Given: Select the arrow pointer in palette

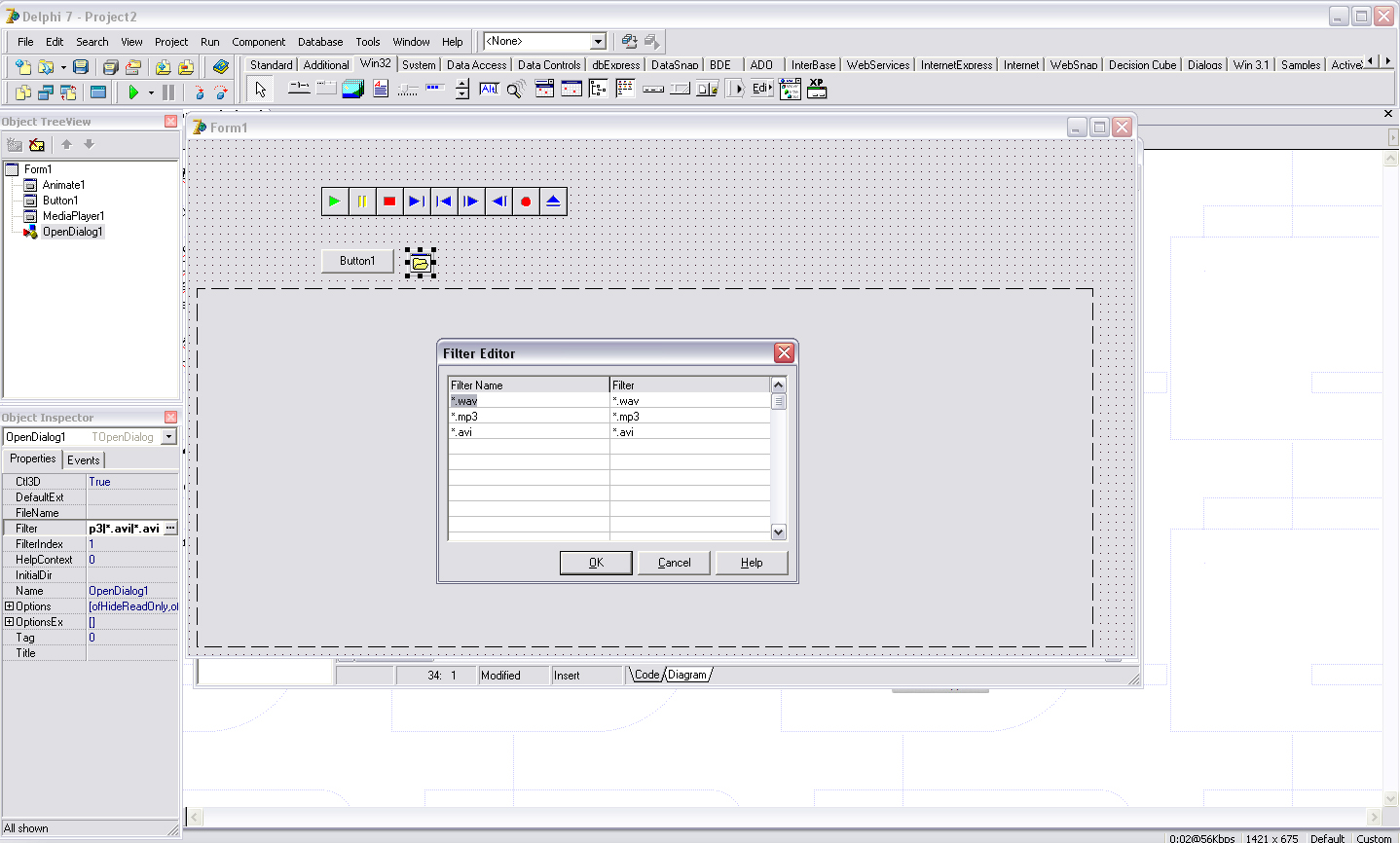Looking at the screenshot, I should tap(260, 90).
